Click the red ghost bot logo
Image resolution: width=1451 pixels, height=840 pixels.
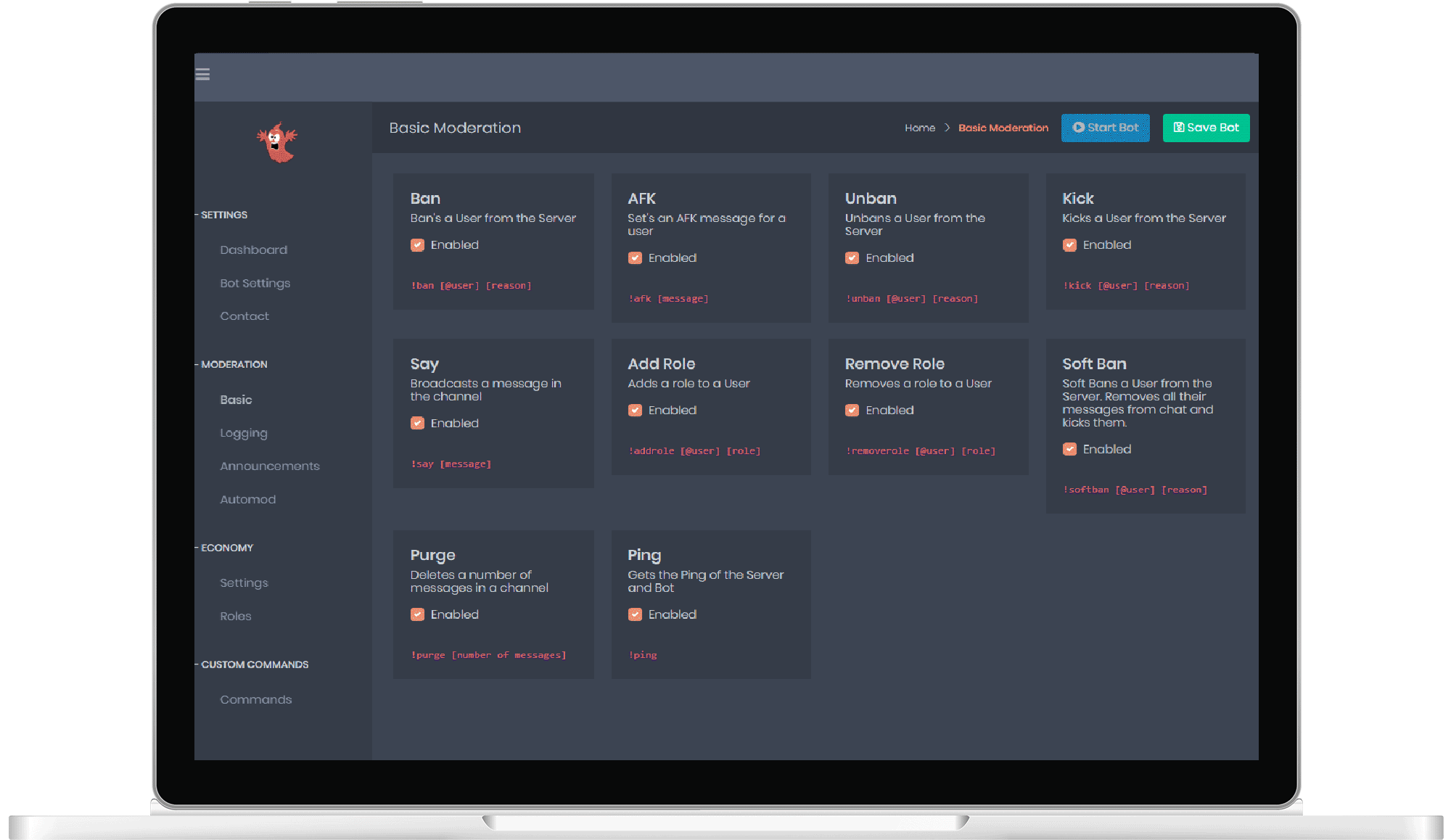point(276,141)
